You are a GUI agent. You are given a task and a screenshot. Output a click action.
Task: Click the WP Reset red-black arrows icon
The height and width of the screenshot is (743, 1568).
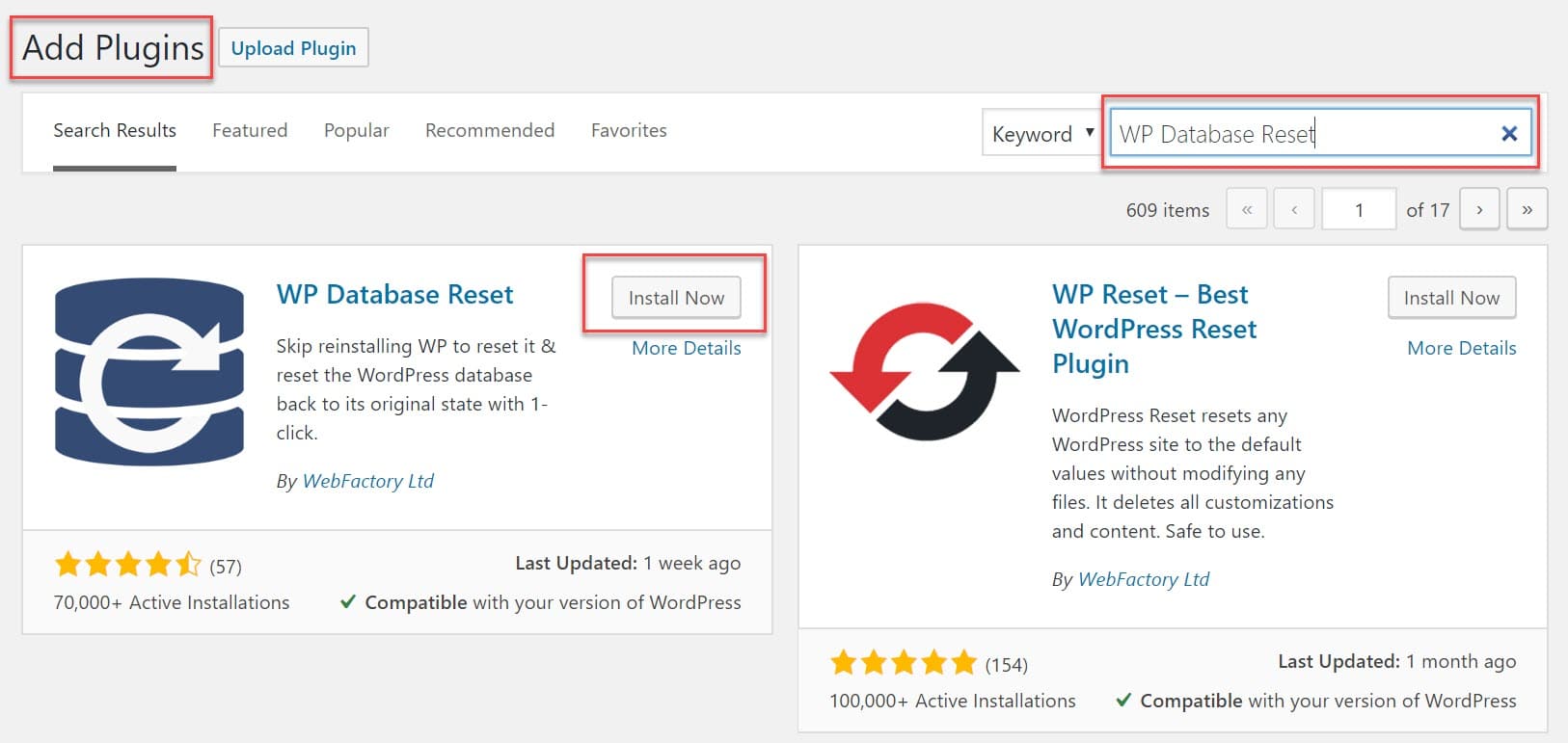pos(925,372)
